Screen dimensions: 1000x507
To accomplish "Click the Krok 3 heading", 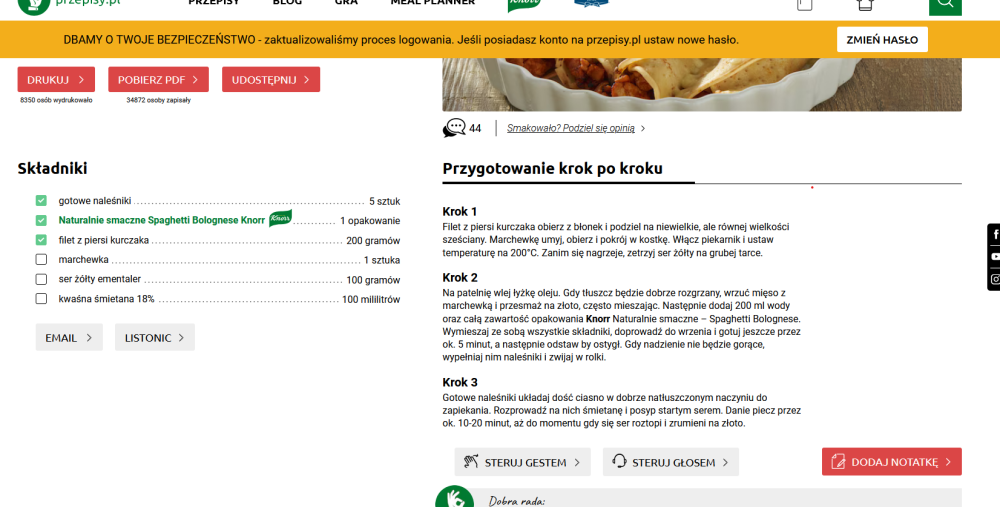I will click(460, 382).
